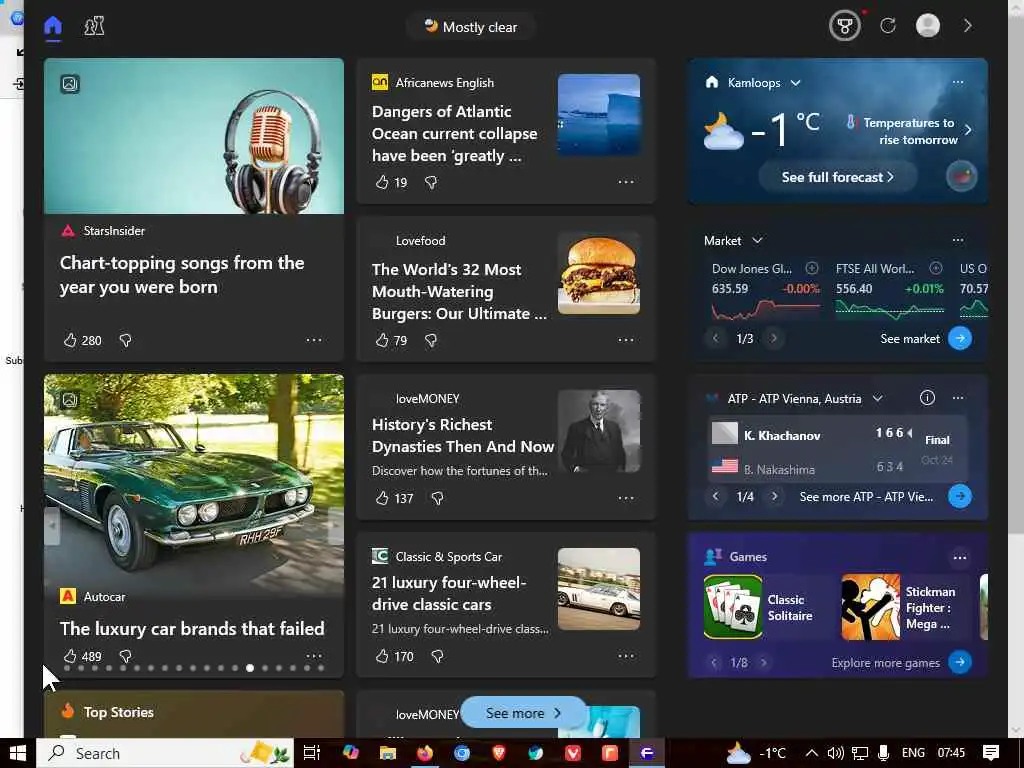Open ATP card info icon
Viewport: 1024px width, 768px height.
927,398
